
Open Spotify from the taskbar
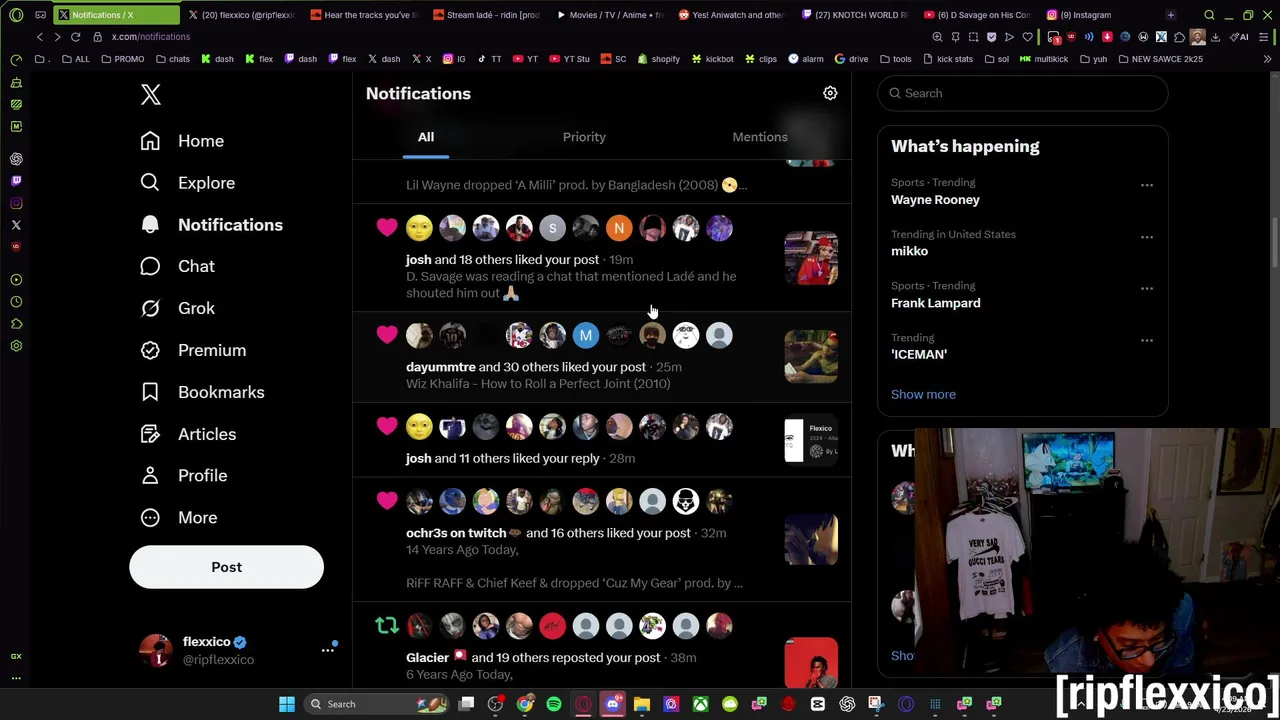pos(554,704)
